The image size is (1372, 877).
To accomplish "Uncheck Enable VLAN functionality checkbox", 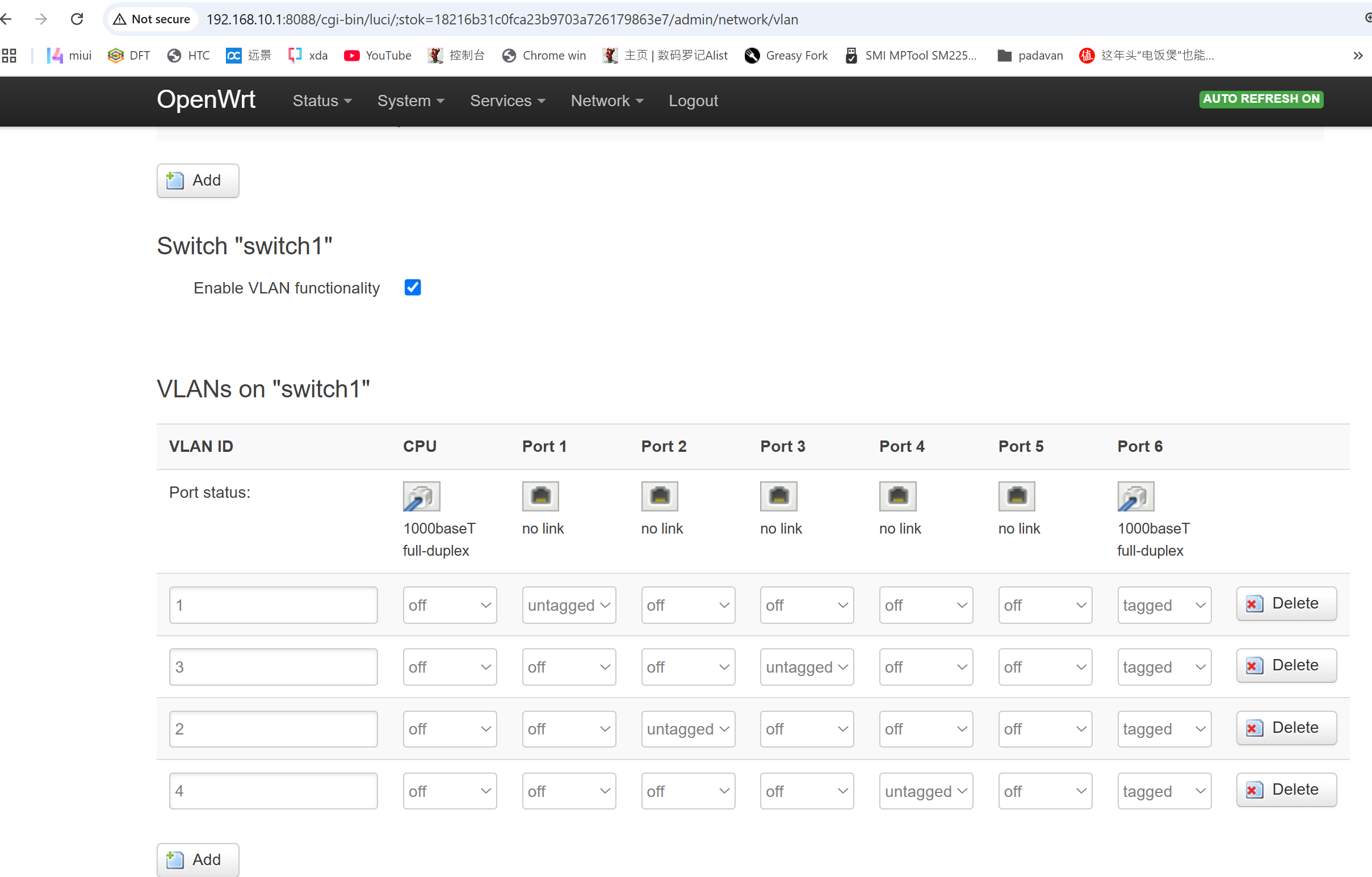I will (413, 287).
